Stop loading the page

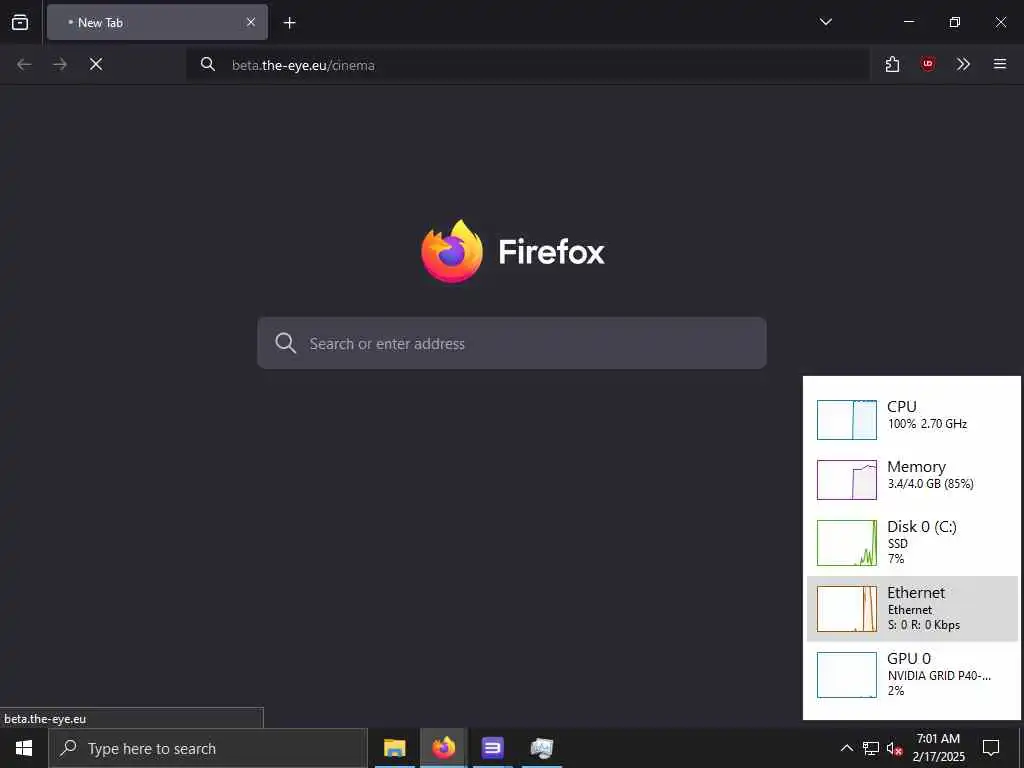pyautogui.click(x=96, y=64)
